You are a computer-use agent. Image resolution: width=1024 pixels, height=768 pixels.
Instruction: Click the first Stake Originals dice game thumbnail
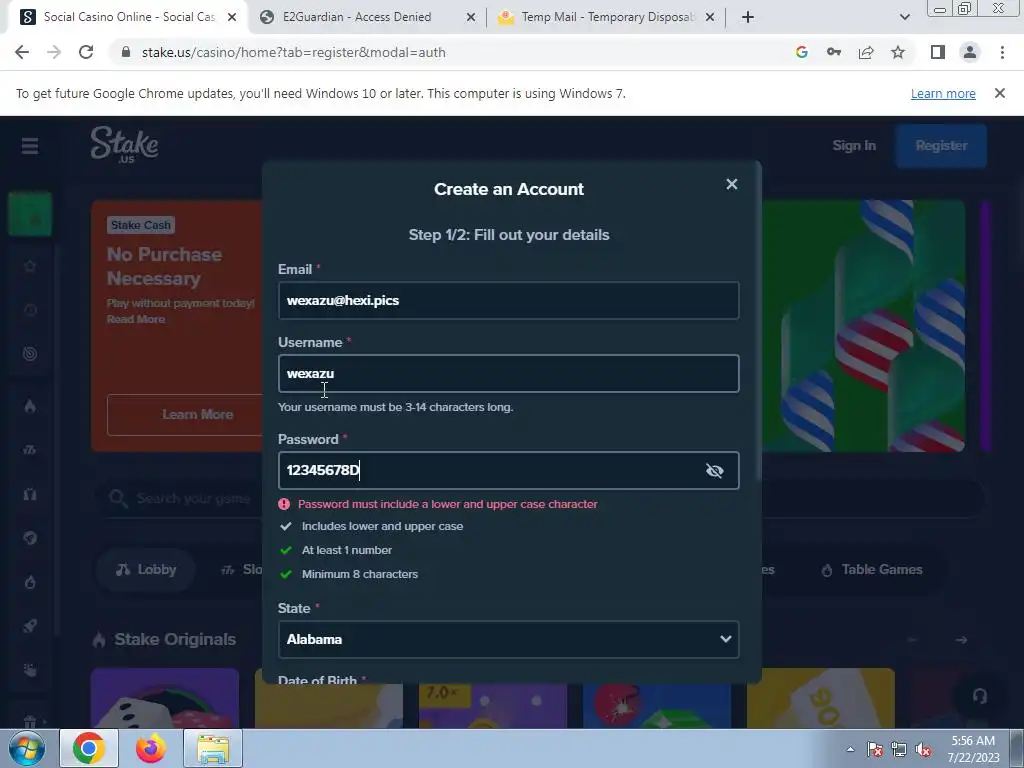[165, 698]
